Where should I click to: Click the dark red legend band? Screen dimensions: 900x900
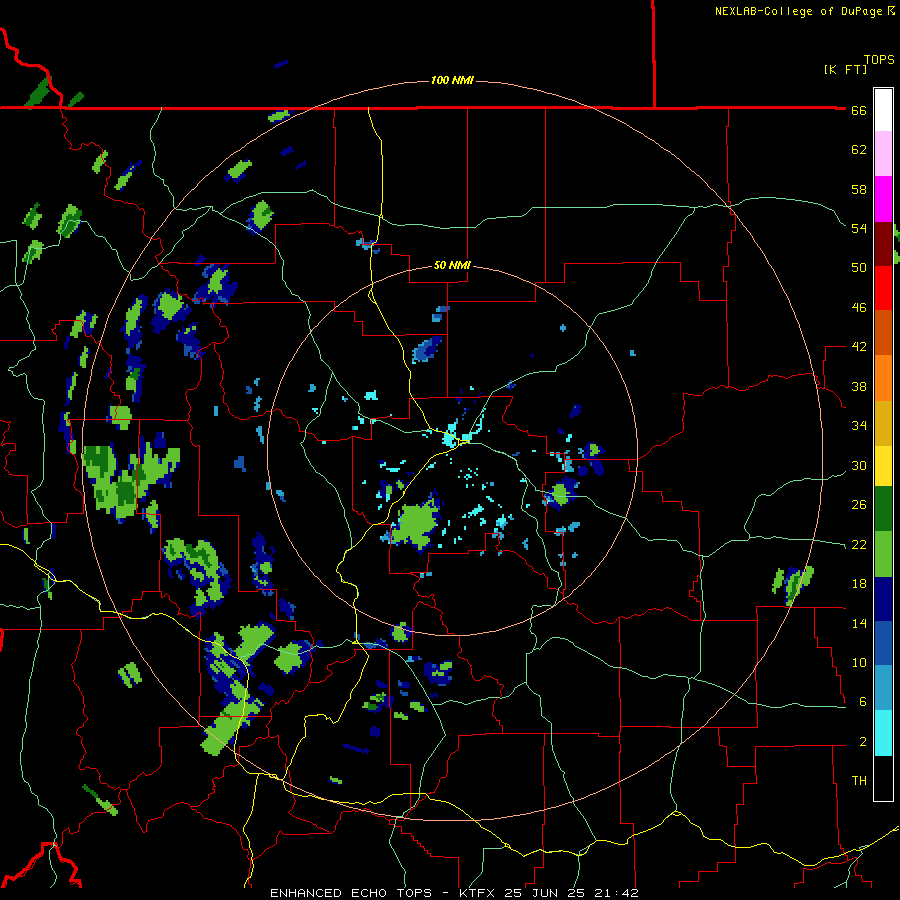(883, 244)
